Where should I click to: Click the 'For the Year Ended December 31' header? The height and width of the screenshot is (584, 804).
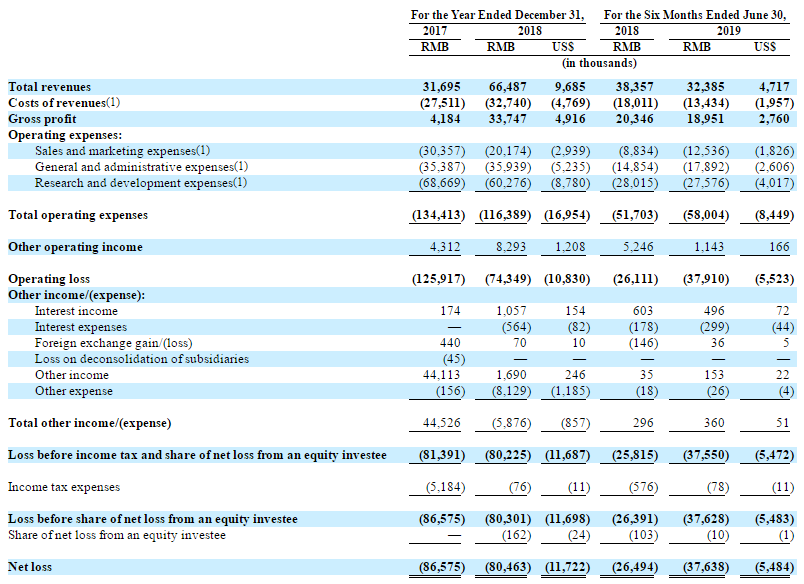(x=498, y=15)
